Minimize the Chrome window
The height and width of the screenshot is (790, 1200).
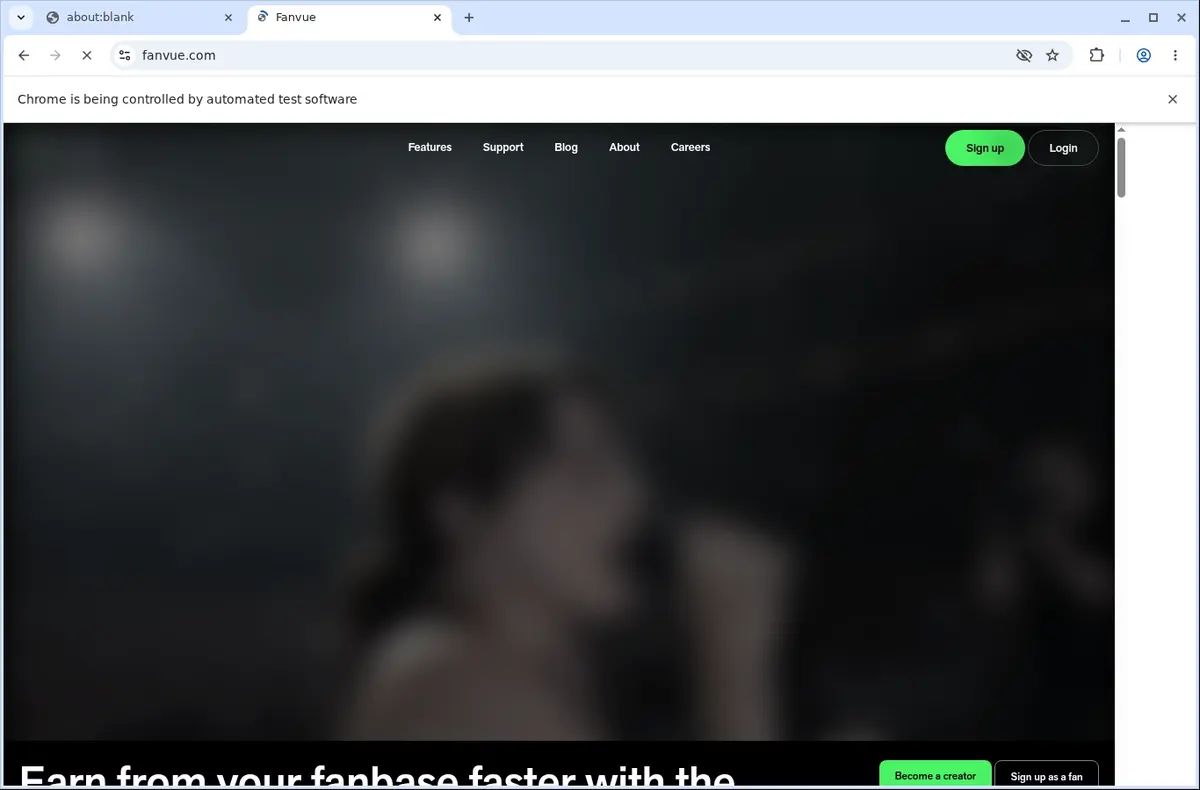click(x=1126, y=17)
